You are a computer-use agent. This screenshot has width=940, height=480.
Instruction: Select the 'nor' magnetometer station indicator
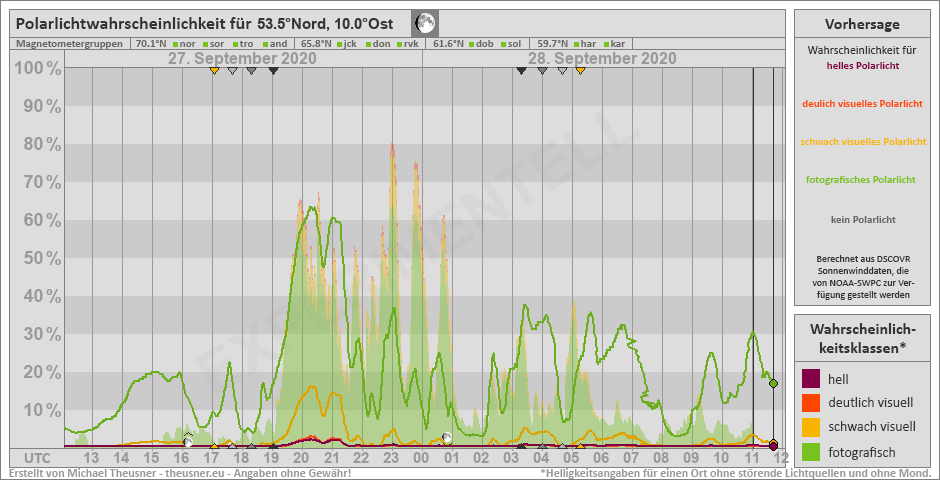tap(186, 44)
